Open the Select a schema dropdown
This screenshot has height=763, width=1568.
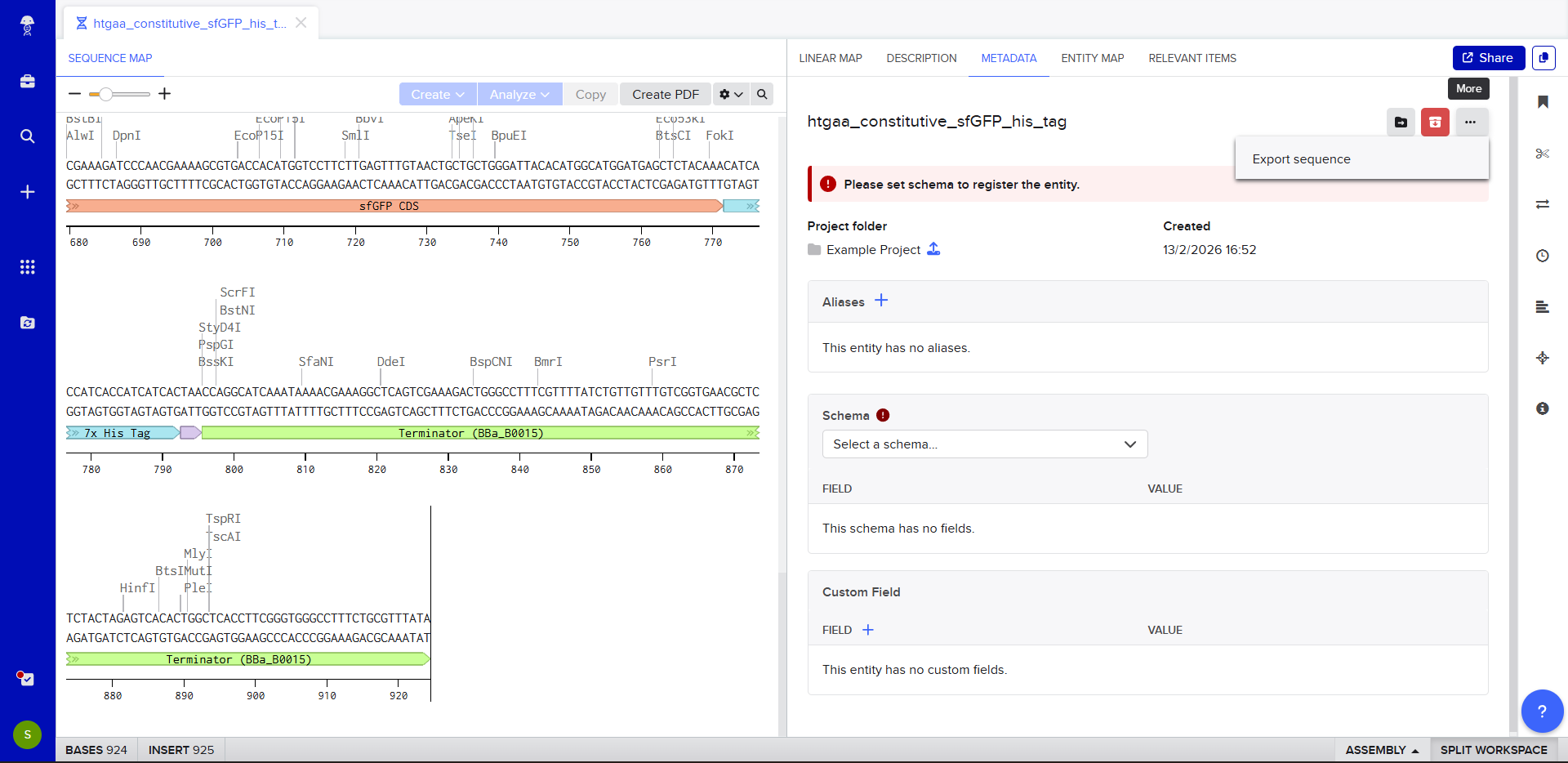tap(984, 444)
